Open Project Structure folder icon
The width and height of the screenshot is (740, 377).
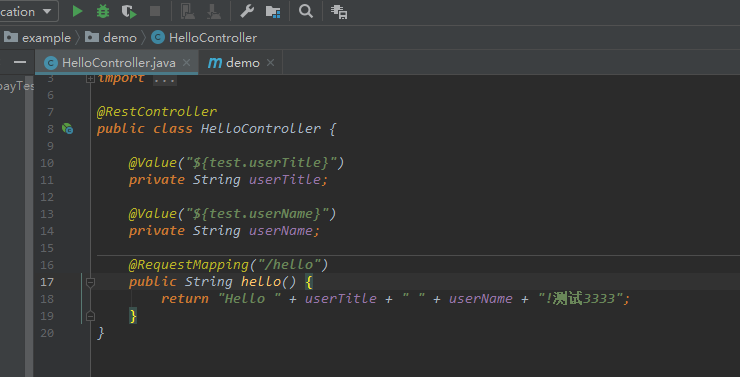point(273,12)
